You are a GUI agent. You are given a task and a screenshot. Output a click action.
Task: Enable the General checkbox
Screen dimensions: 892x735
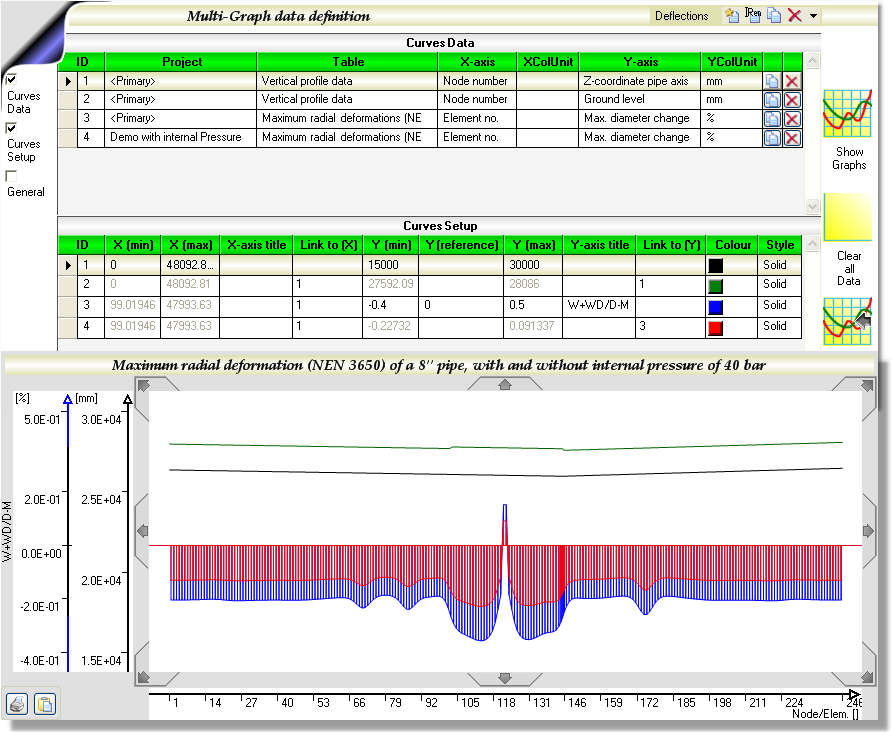pyautogui.click(x=12, y=176)
